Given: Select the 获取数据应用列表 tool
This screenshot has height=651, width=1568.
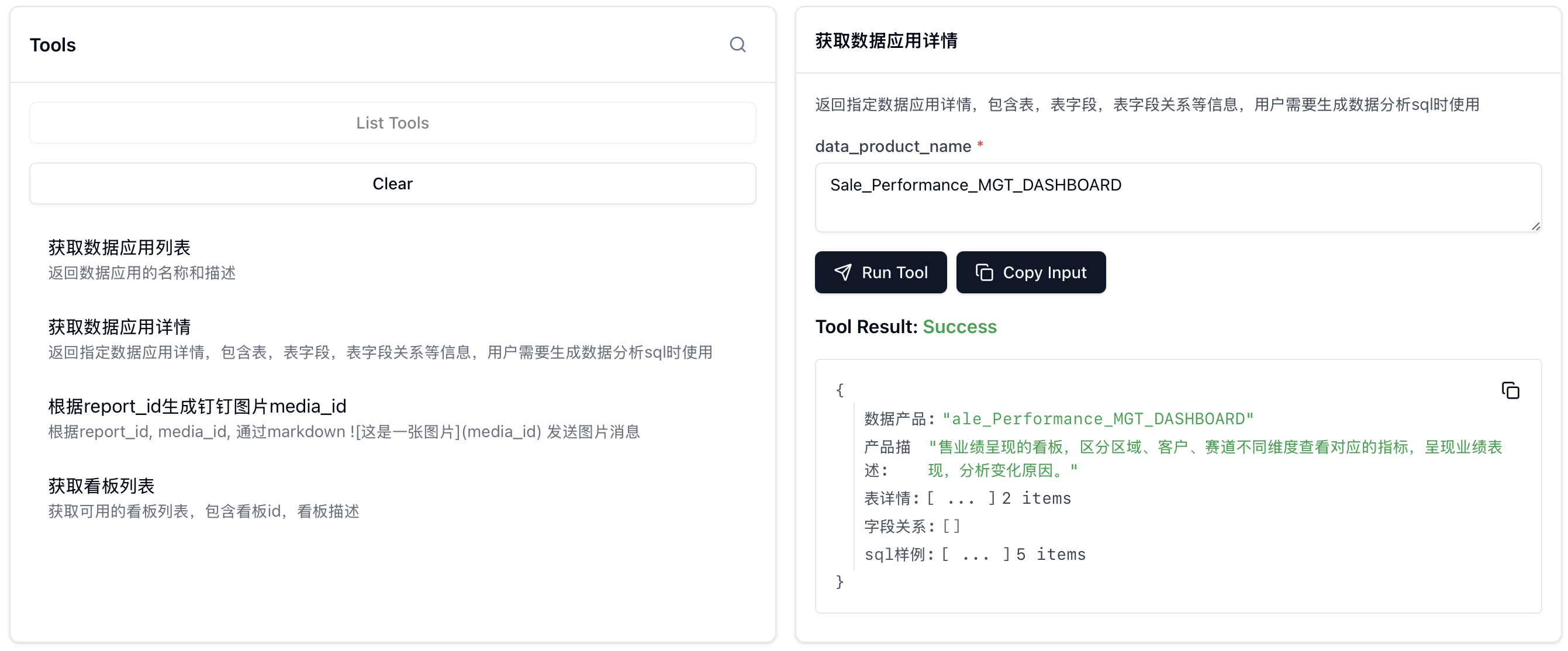Looking at the screenshot, I should [x=119, y=248].
